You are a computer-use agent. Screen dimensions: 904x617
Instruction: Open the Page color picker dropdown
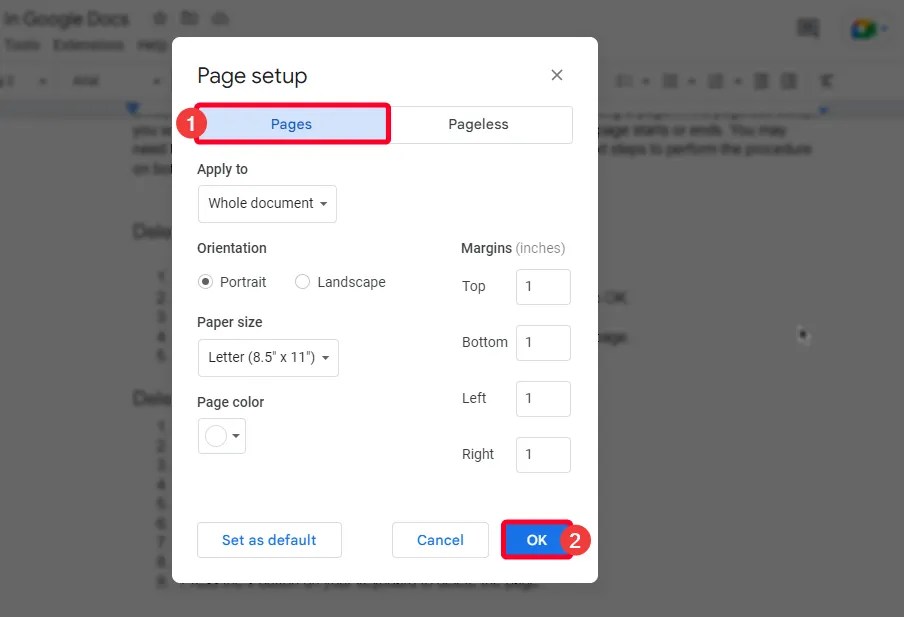point(222,436)
